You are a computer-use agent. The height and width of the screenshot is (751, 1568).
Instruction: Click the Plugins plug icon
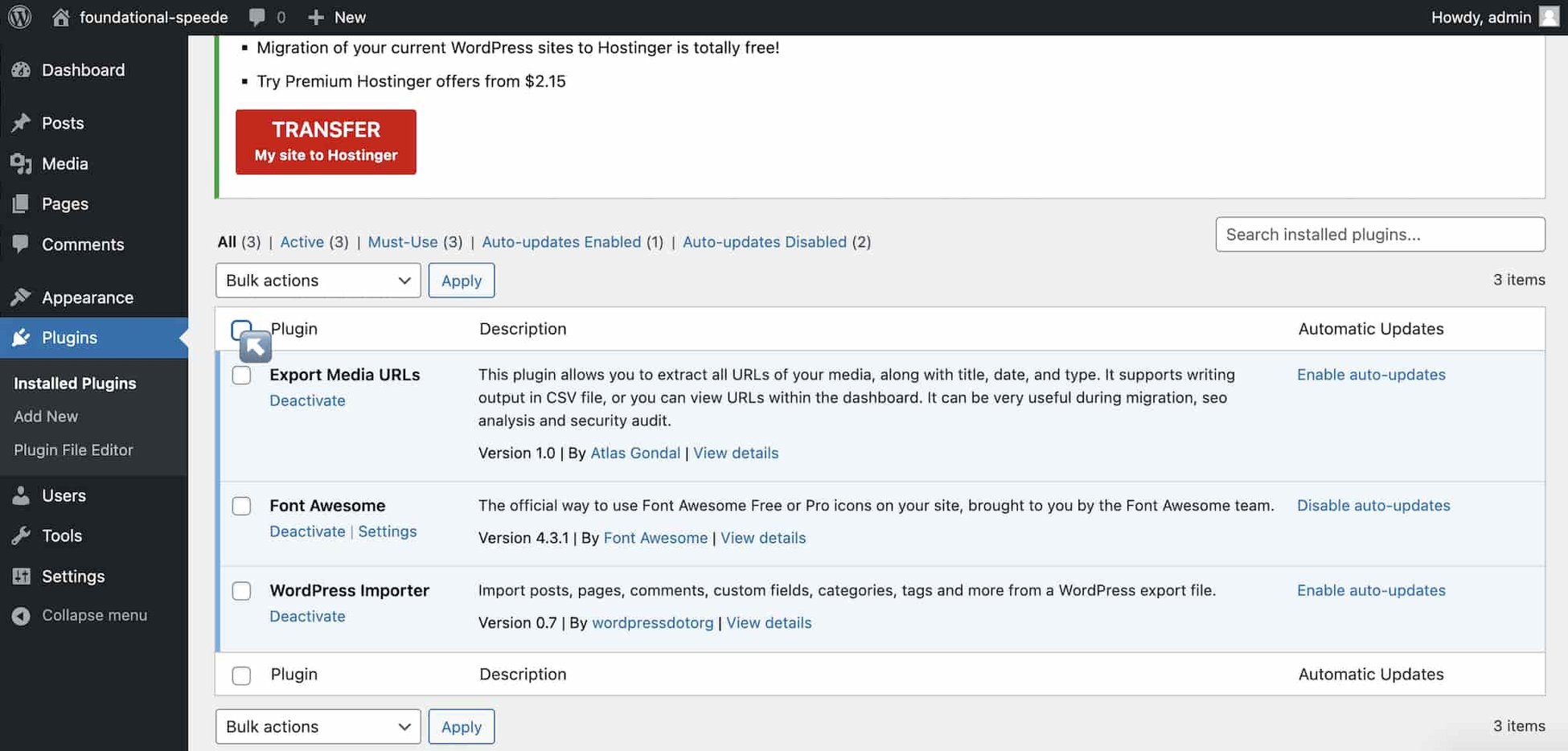[23, 338]
